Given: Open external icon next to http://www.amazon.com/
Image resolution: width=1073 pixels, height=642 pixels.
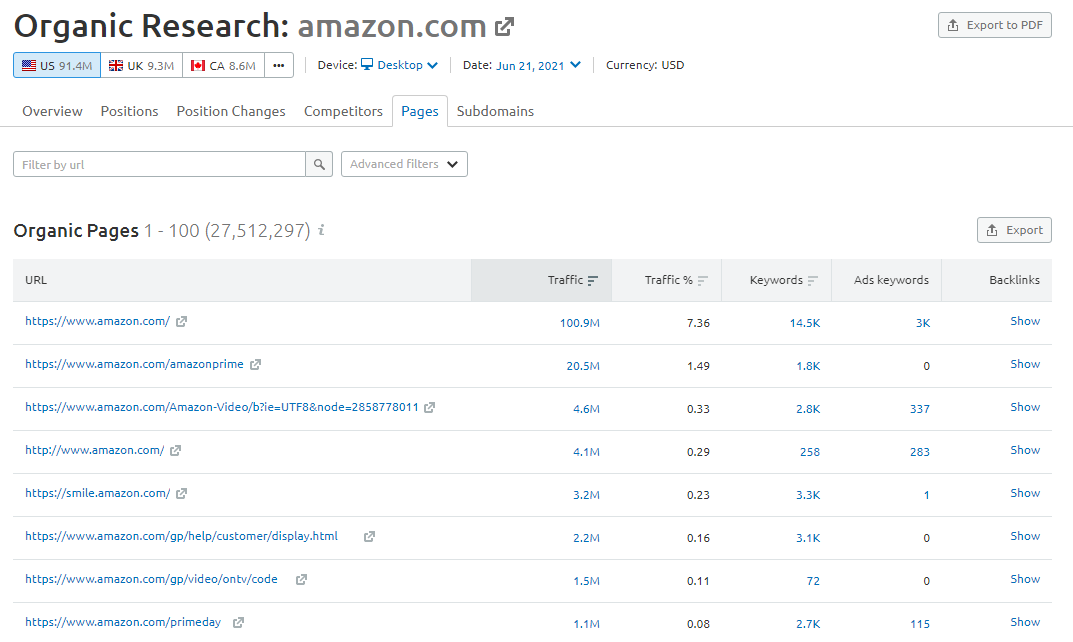Looking at the screenshot, I should point(175,450).
